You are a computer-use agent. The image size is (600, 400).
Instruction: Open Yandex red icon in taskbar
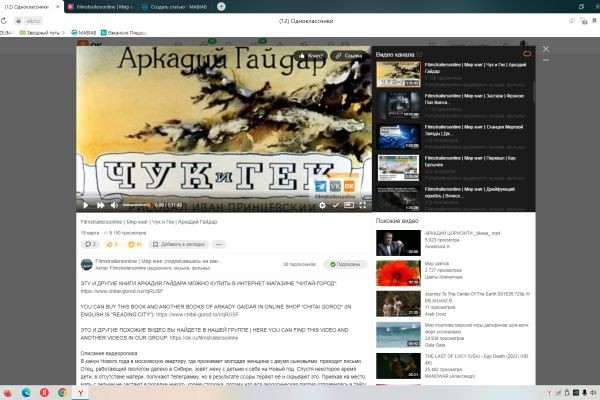coord(44,393)
